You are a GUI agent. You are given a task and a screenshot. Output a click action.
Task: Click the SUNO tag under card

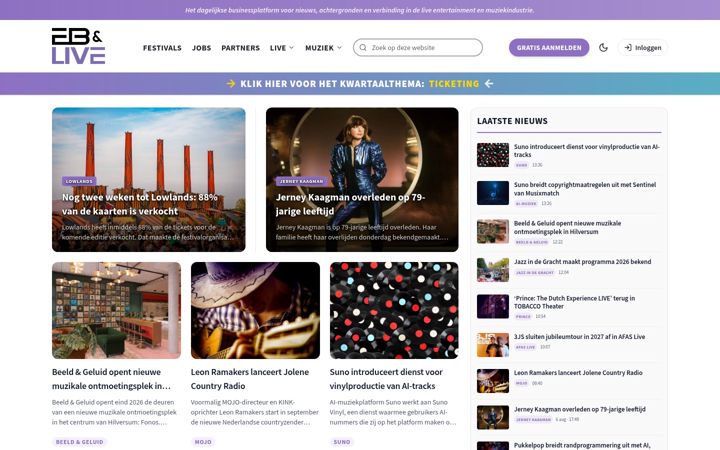[342, 442]
